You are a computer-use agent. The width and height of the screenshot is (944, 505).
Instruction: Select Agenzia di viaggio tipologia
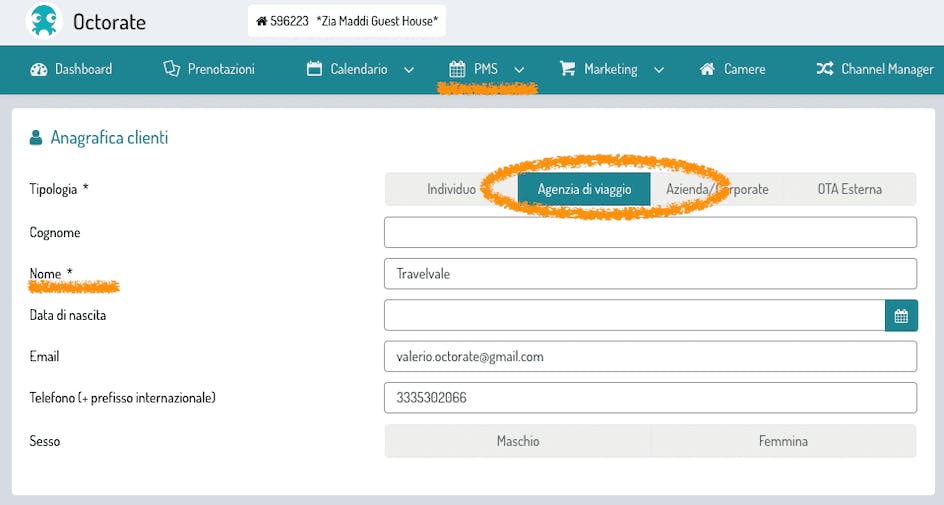tap(584, 189)
